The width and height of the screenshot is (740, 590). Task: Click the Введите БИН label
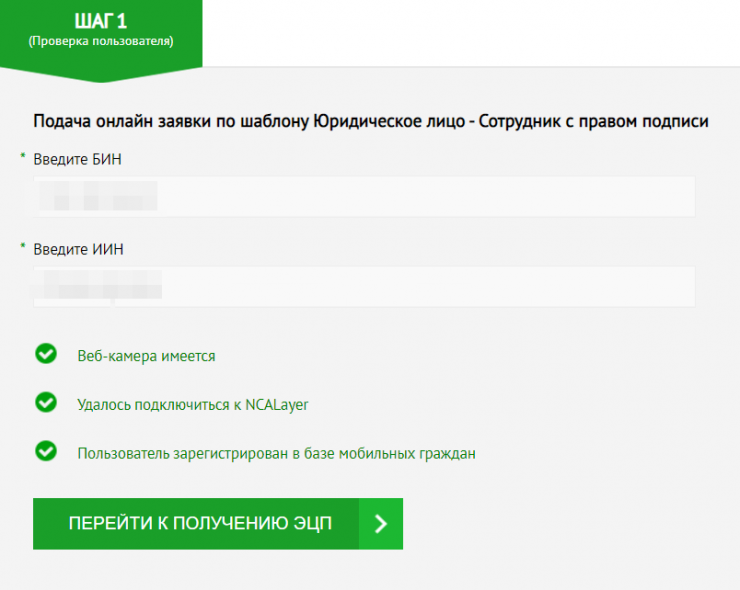[x=78, y=159]
